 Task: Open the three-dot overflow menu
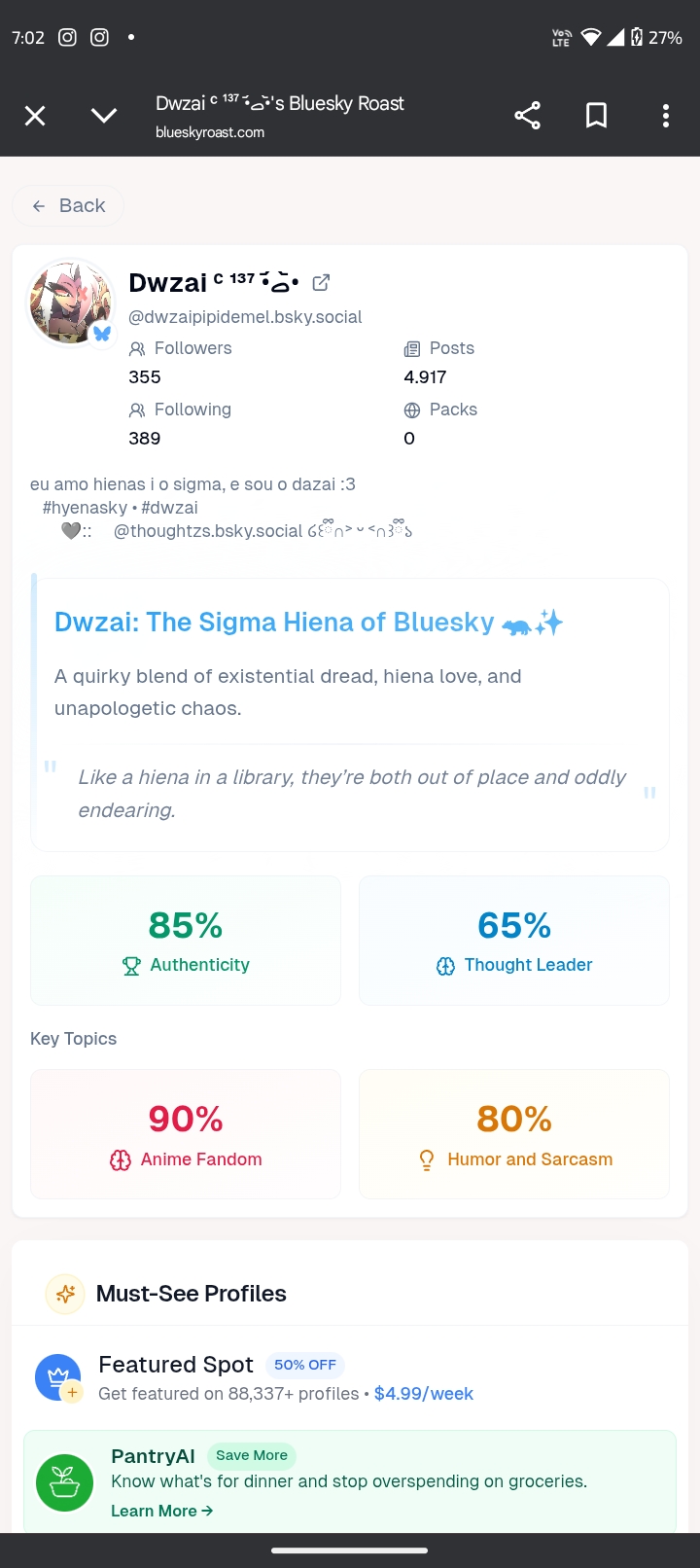click(x=666, y=117)
